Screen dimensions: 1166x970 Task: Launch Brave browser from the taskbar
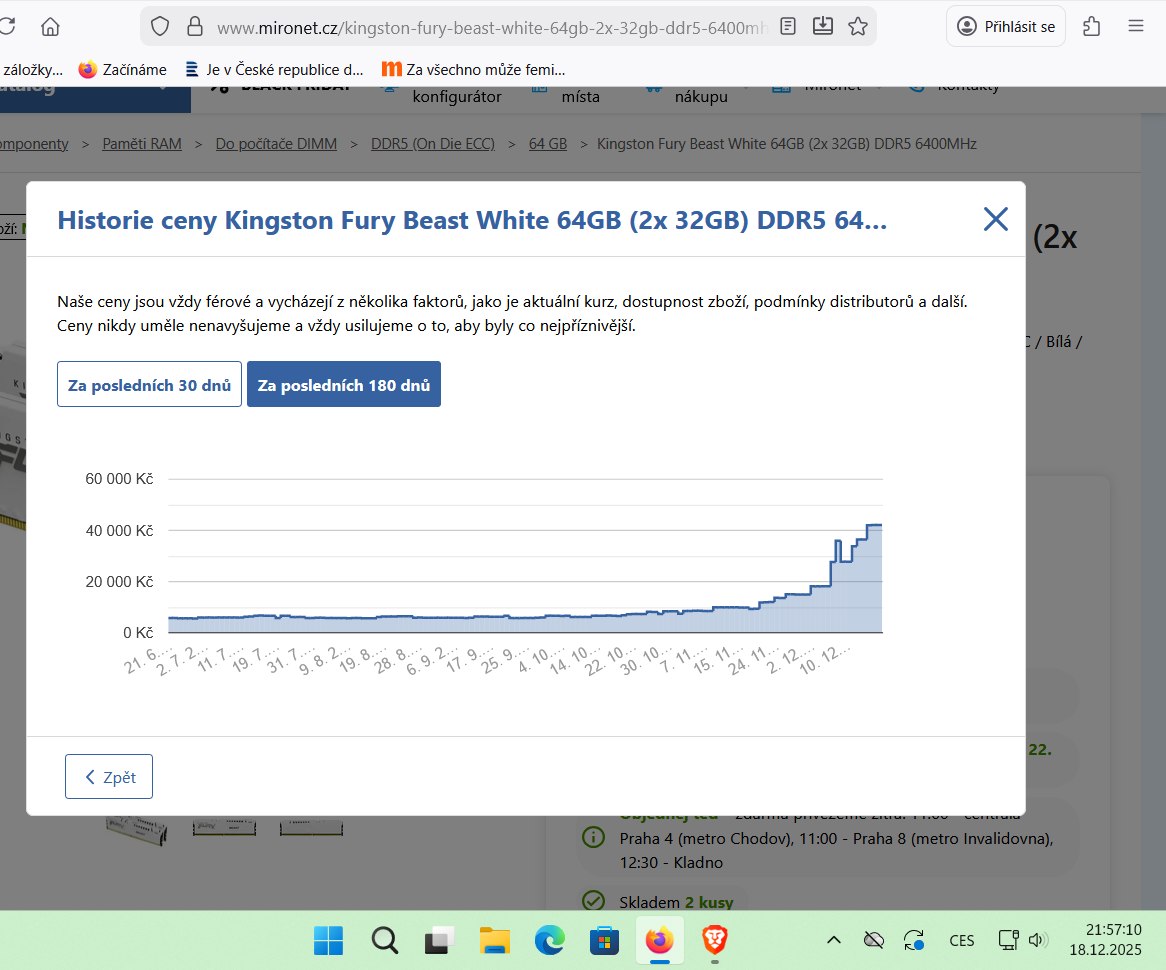click(x=714, y=940)
